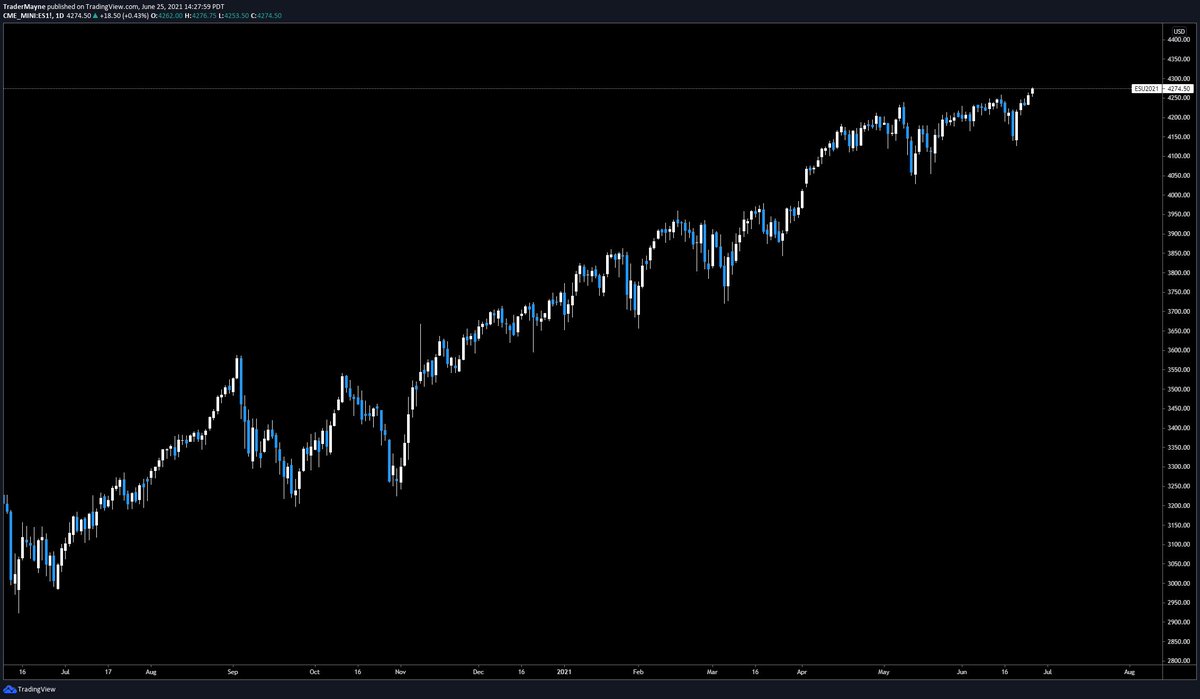Click the 4200.00 price axis label
Screen dimensions: 1200x699
1178,117
